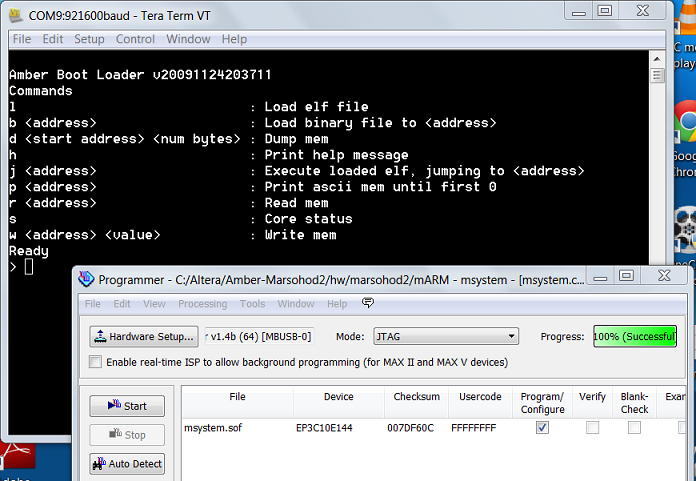Maximize the Tera Term window
696x481 pixels.
(605, 10)
